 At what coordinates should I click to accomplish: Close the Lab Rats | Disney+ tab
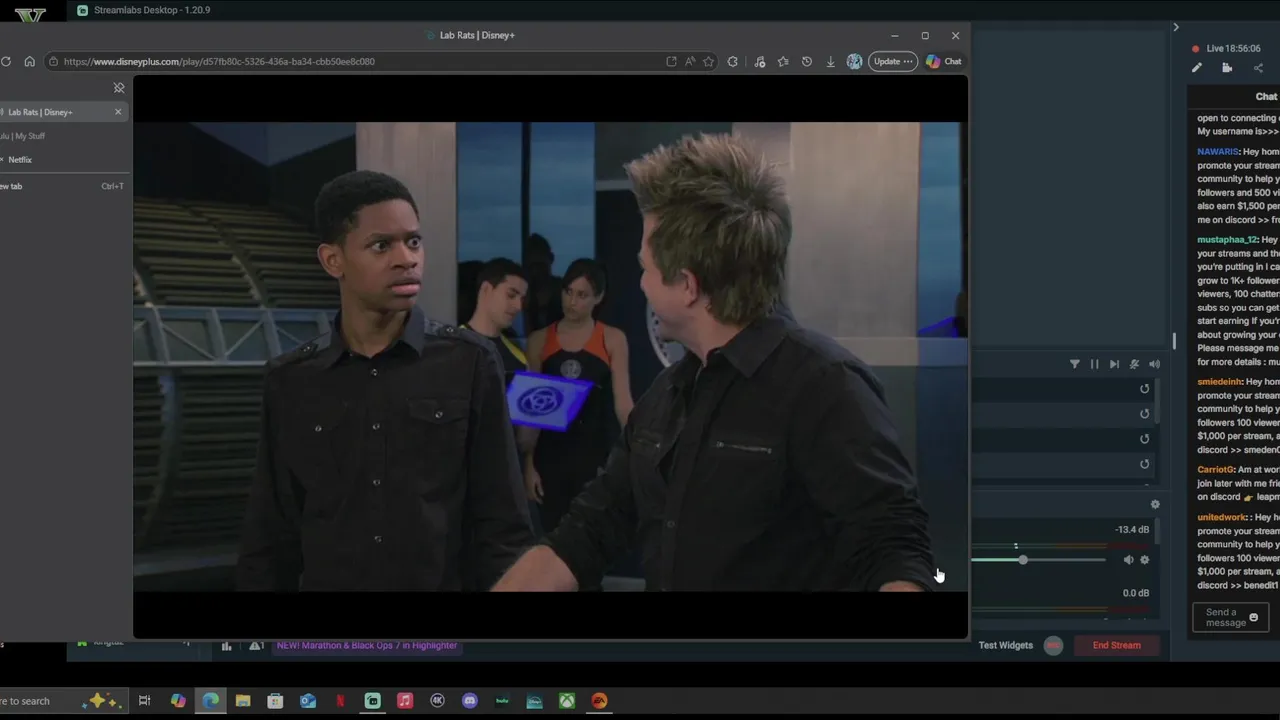[118, 112]
